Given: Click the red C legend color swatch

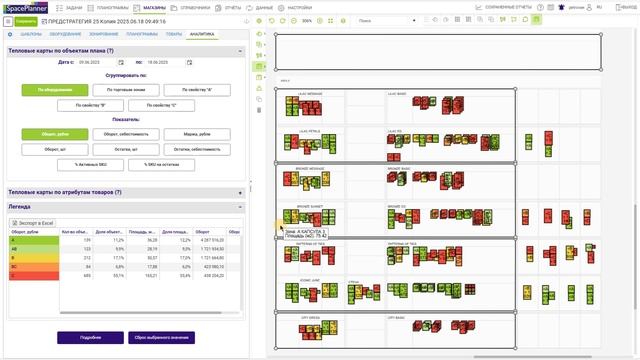Looking at the screenshot, I should tap(34, 276).
